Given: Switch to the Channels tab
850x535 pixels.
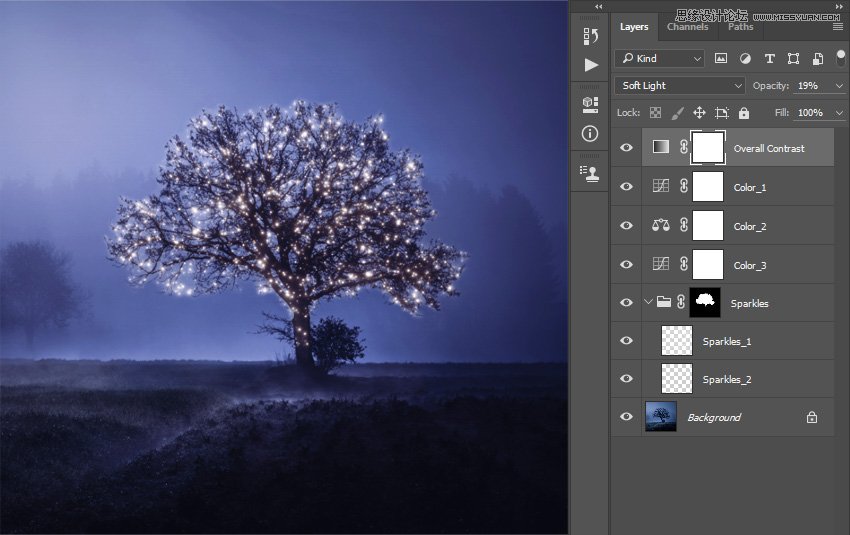Looking at the screenshot, I should (688, 27).
